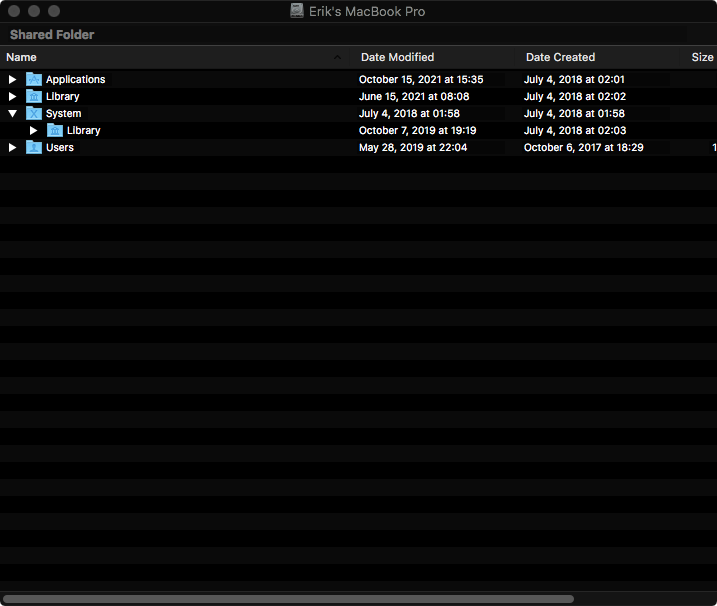This screenshot has height=606, width=717.
Task: Select the System row name
Action: click(64, 113)
